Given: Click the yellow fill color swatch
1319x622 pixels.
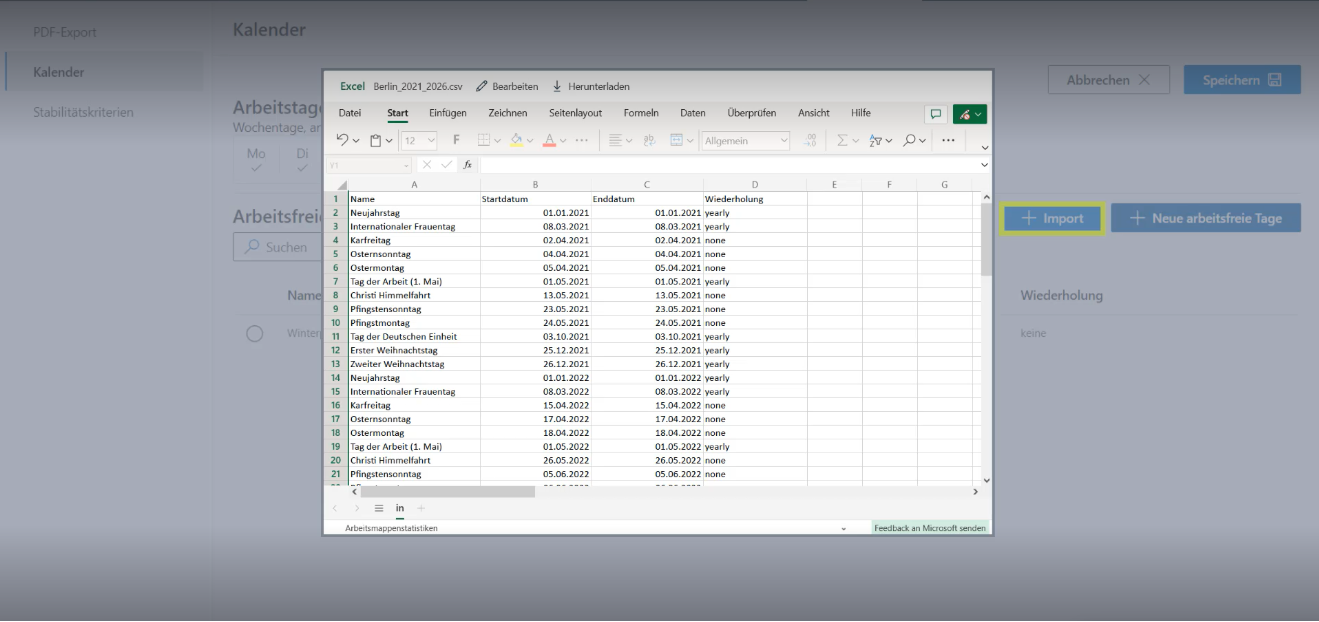Looking at the screenshot, I should 516,141.
